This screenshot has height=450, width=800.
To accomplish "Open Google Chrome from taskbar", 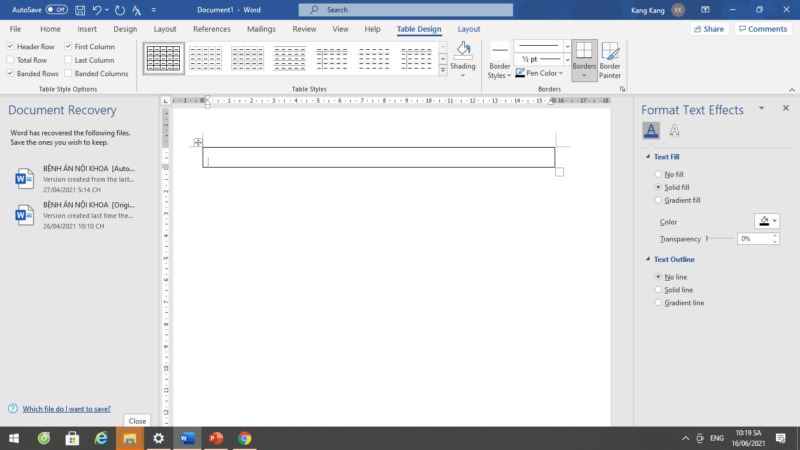I will pos(244,438).
